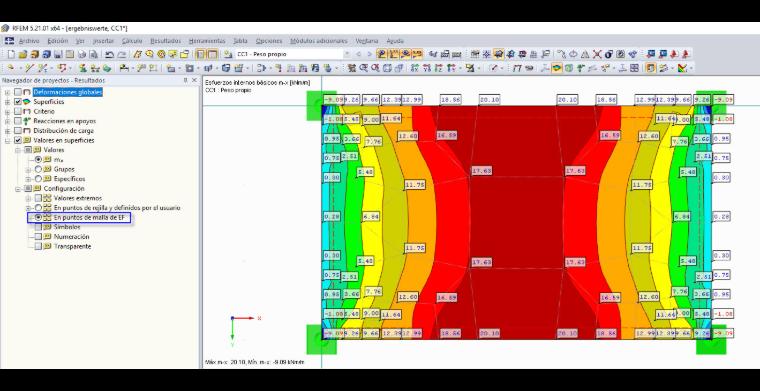Image resolution: width=760 pixels, height=391 pixels.
Task: Click the bottom-right green support node
Action: pos(712,339)
